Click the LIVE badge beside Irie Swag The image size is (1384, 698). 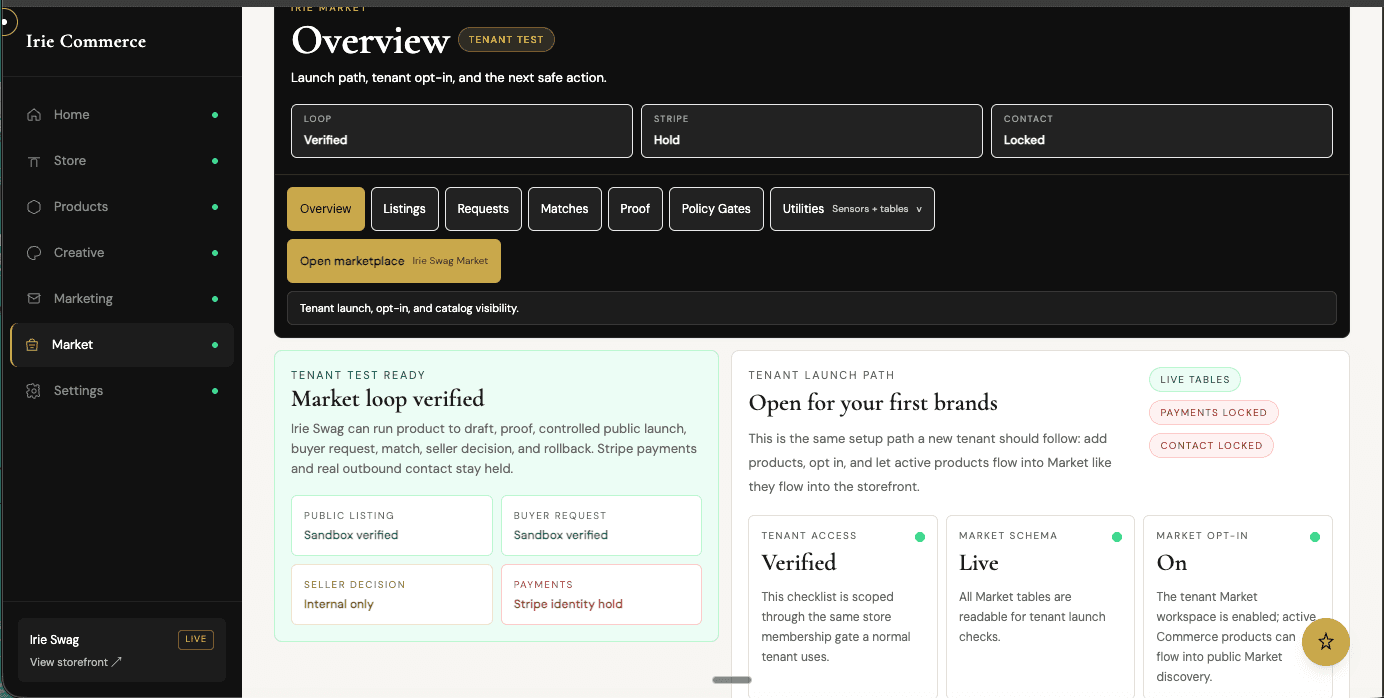(x=196, y=640)
